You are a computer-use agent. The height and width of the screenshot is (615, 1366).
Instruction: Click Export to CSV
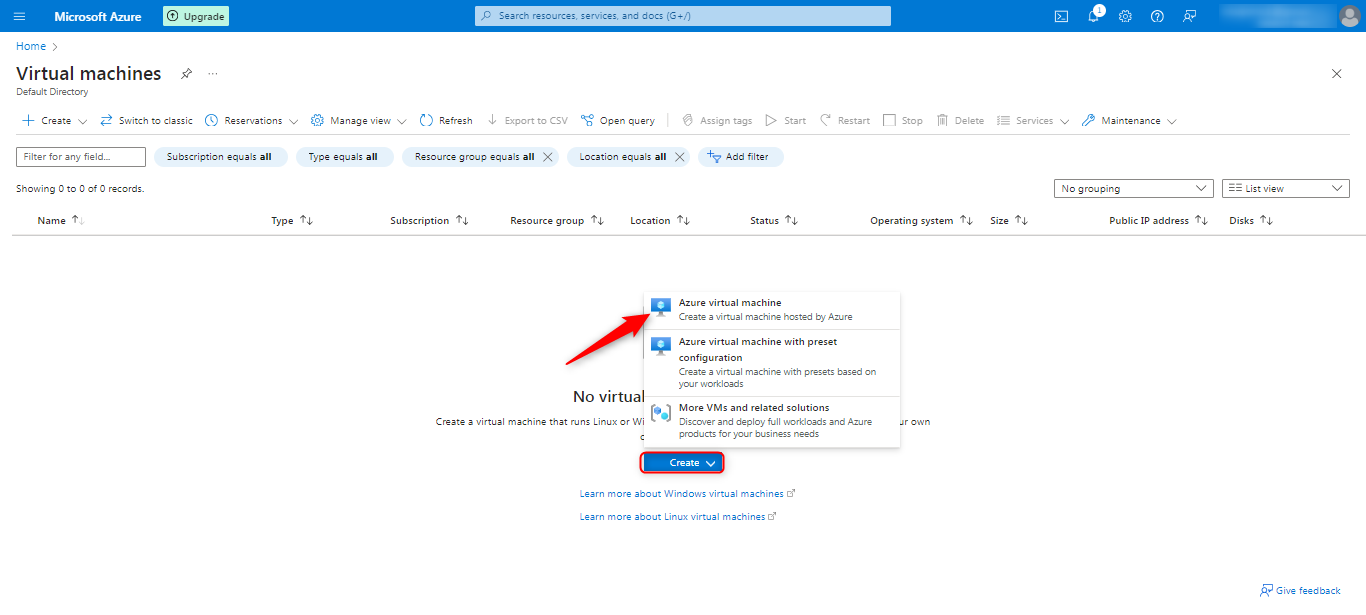click(527, 120)
